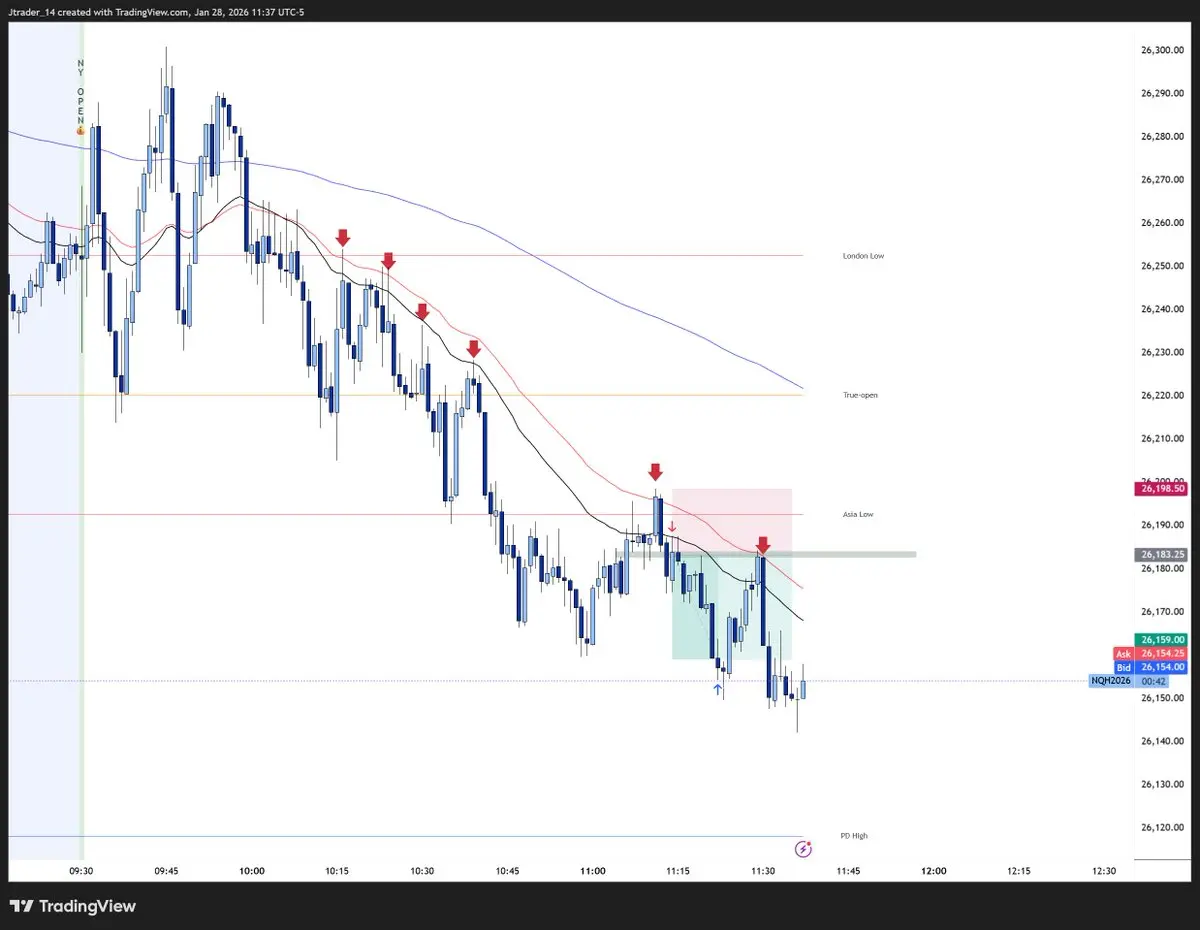Select the 26,159.00 green price tag

[1160, 639]
